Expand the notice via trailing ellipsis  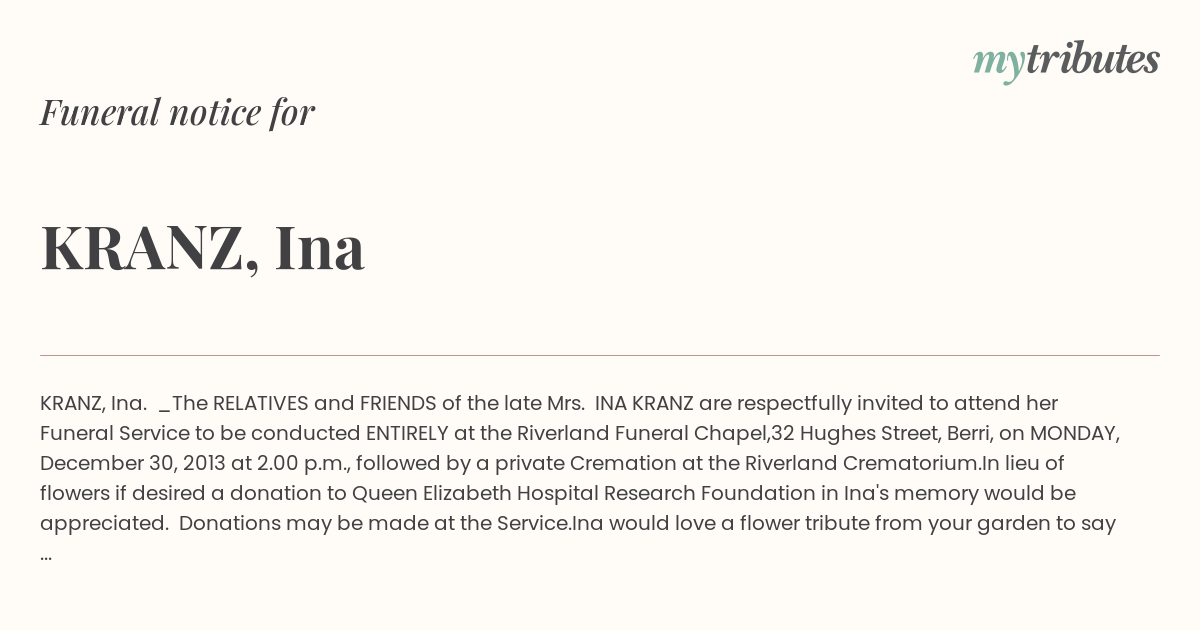pyautogui.click(x=46, y=553)
